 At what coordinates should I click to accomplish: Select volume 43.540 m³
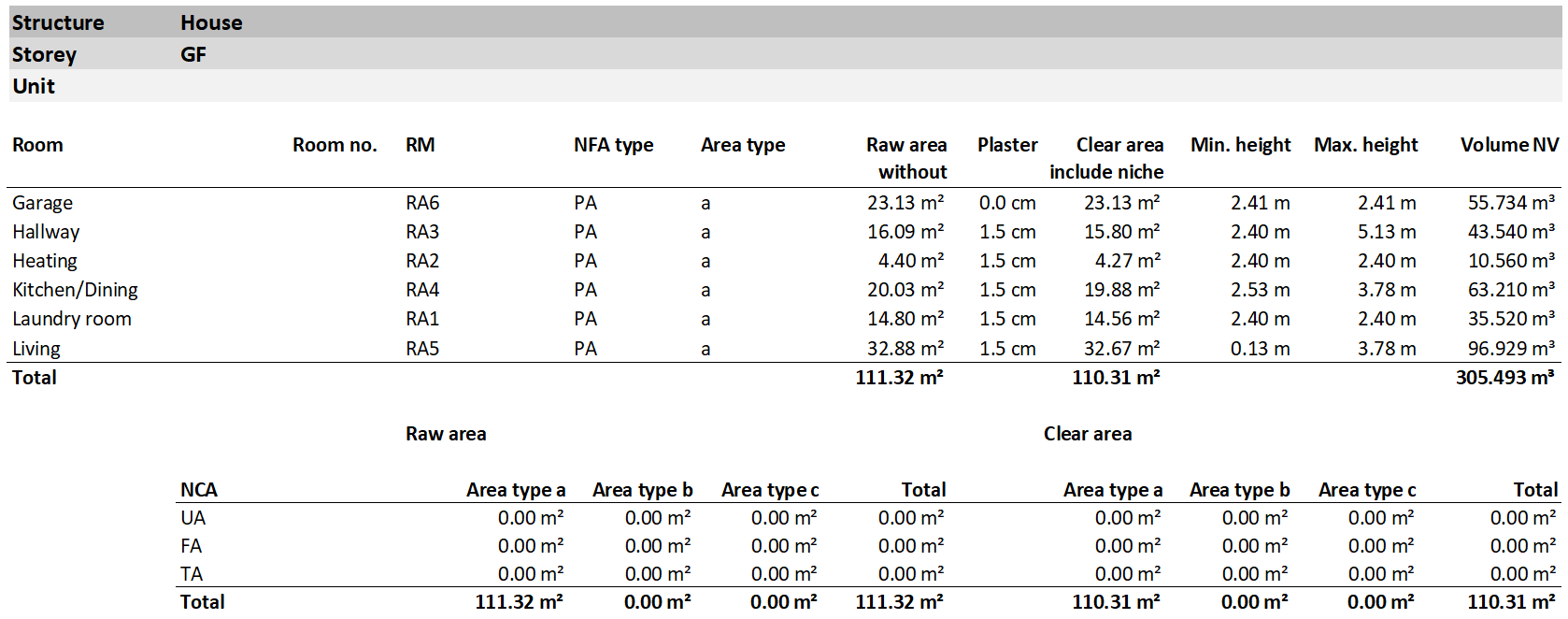(x=1512, y=232)
